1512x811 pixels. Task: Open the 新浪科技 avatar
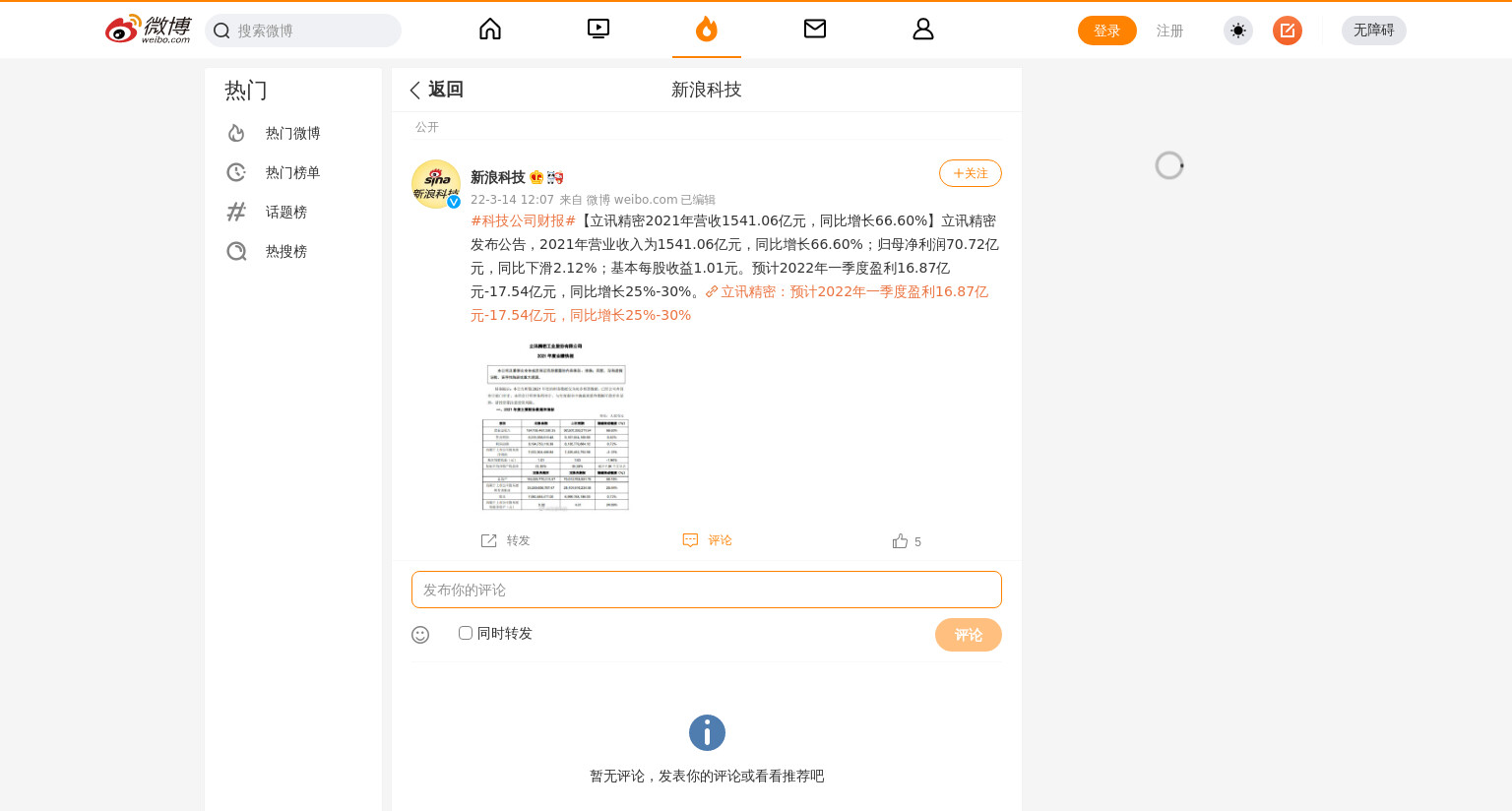click(436, 184)
